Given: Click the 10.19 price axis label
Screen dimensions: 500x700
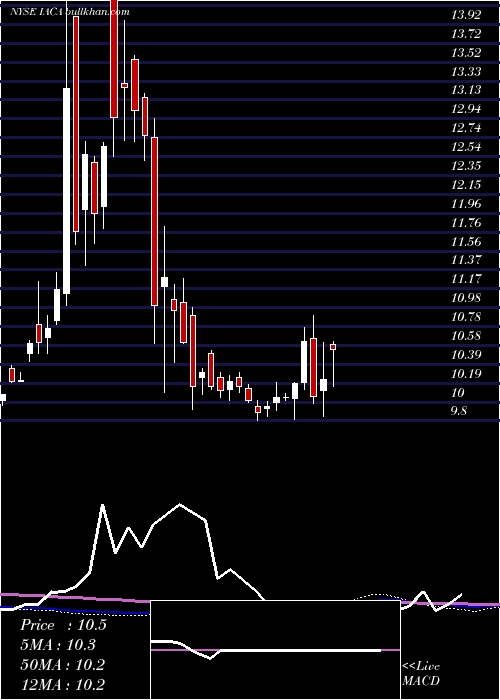Looking at the screenshot, I should [x=466, y=374].
